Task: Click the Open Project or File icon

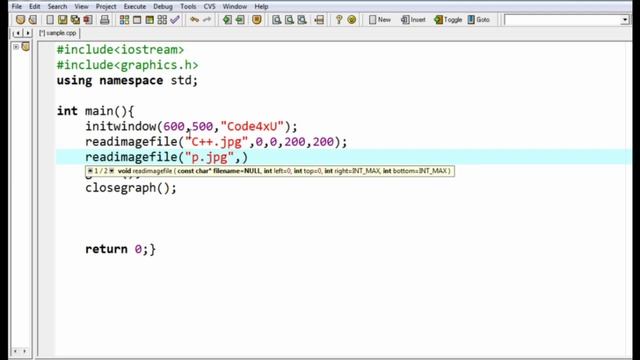Action: point(33,20)
